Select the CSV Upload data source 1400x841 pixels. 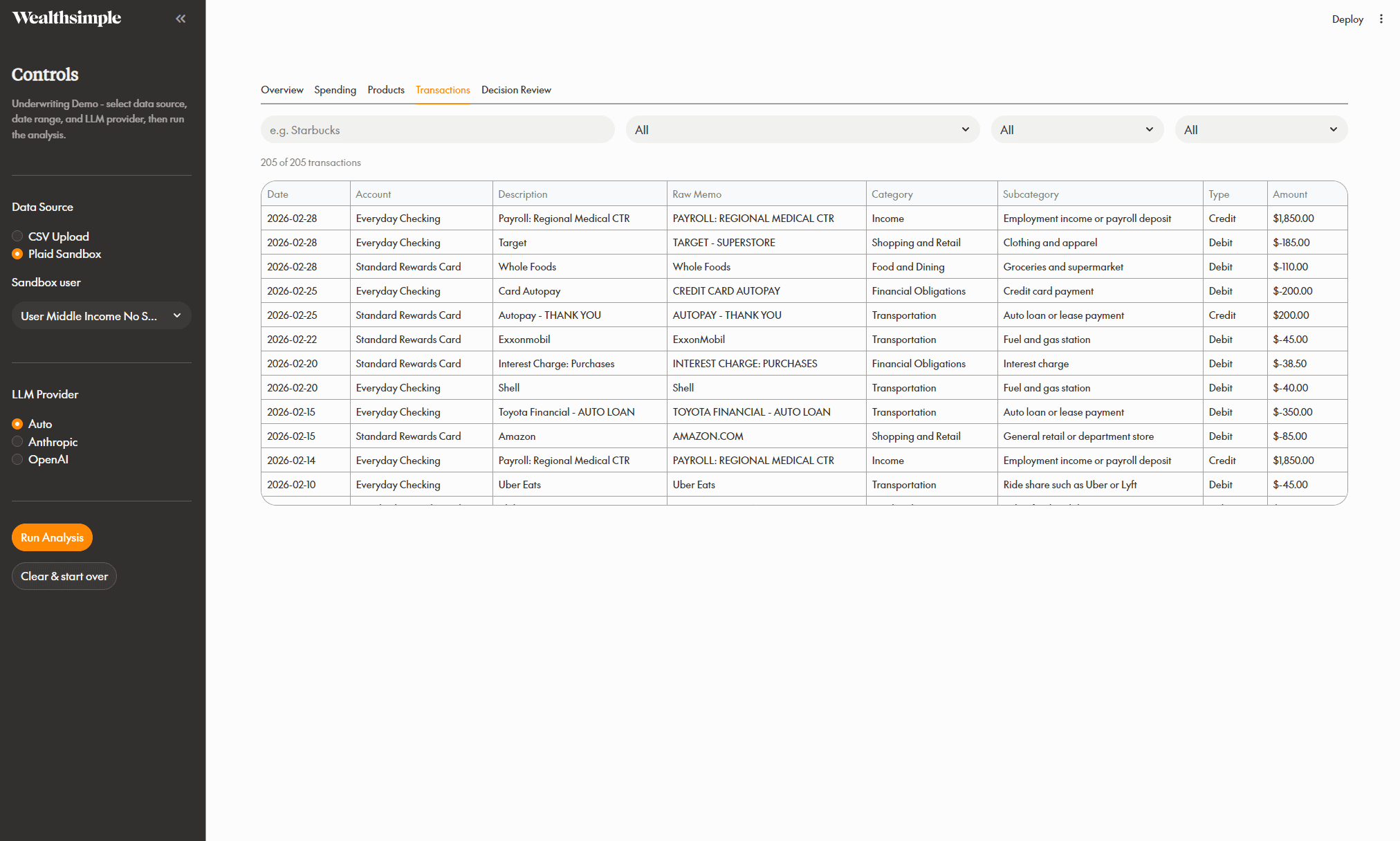pyautogui.click(x=50, y=237)
